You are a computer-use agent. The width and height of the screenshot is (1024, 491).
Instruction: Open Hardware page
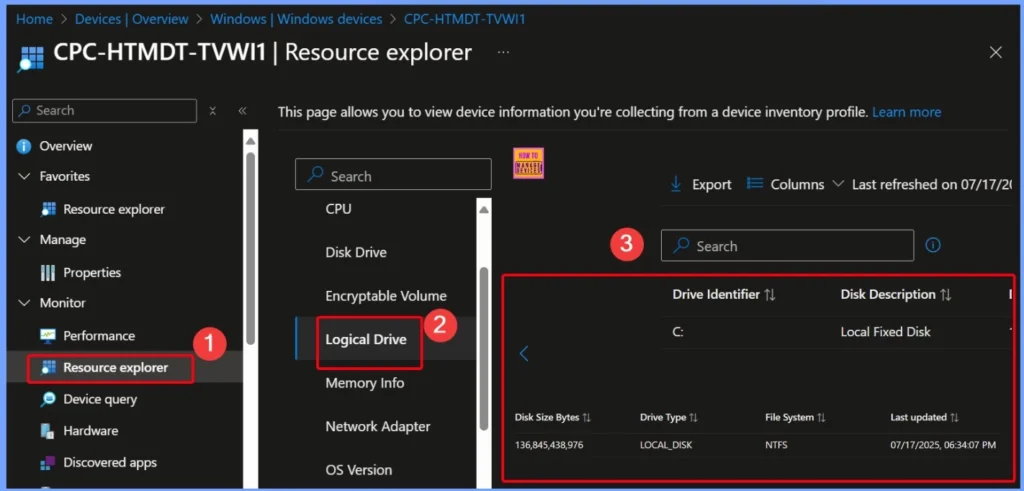[x=91, y=431]
